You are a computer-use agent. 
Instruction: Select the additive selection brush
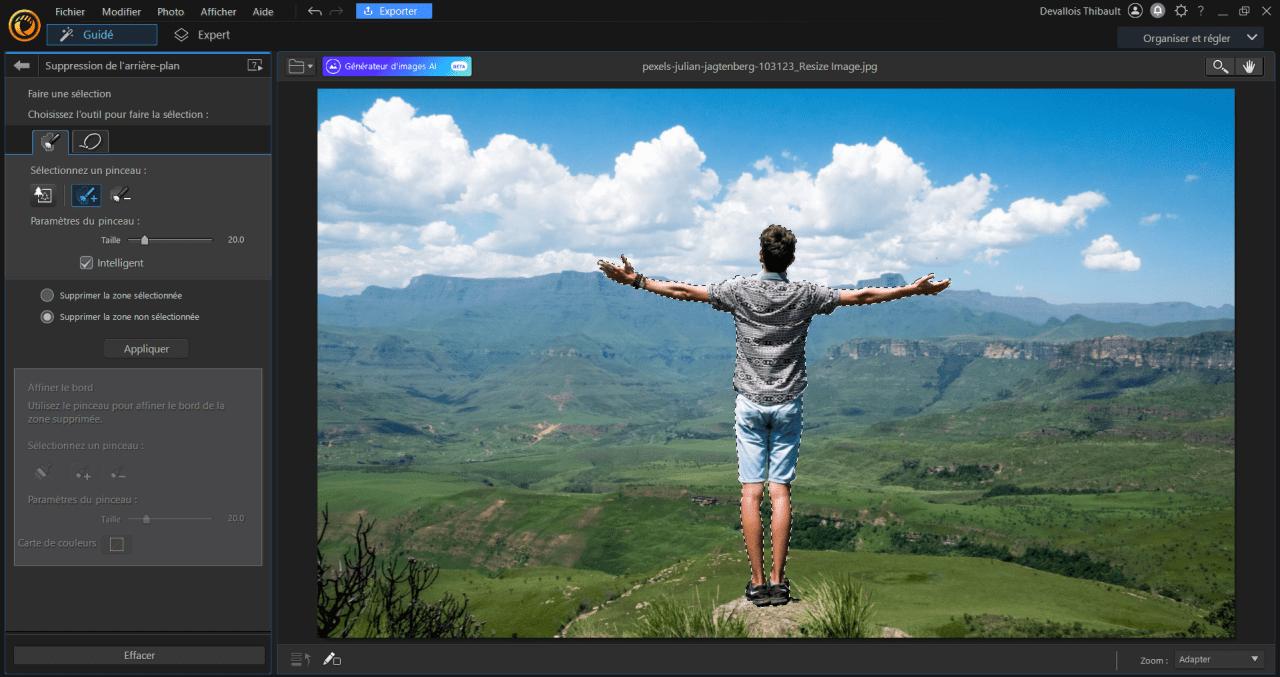point(86,195)
